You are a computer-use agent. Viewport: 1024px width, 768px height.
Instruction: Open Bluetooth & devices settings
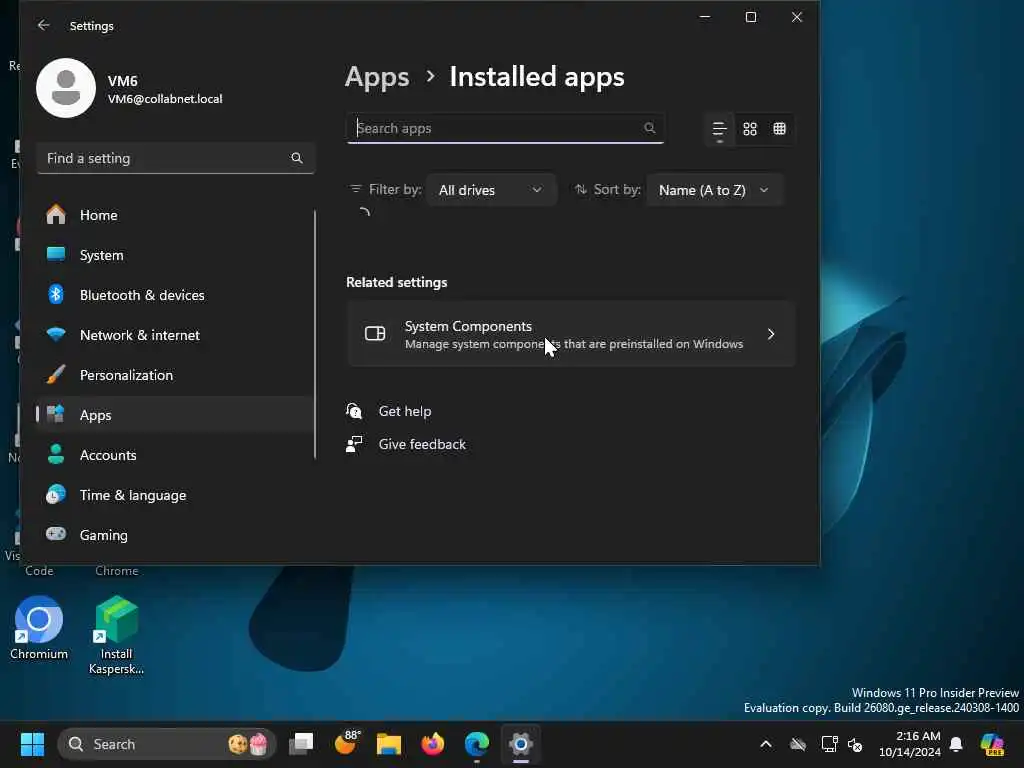[174, 295]
